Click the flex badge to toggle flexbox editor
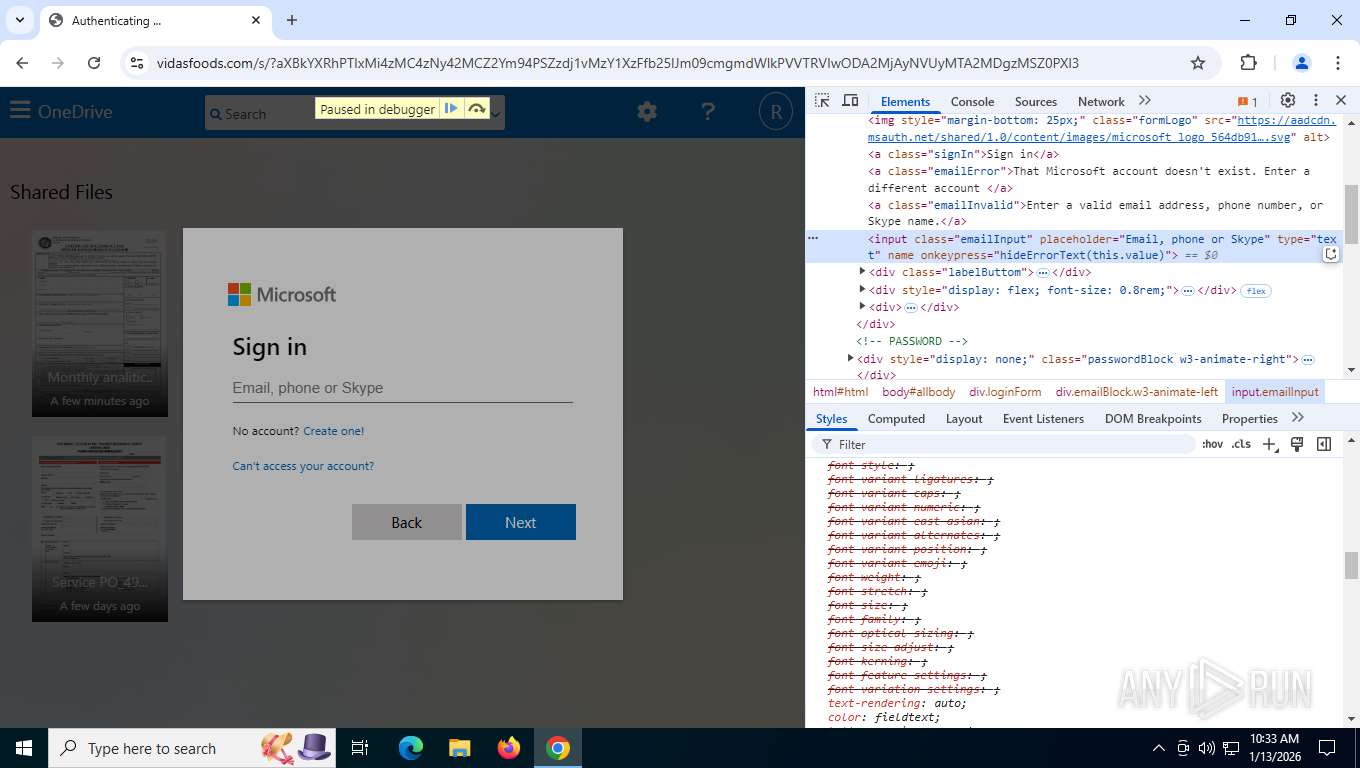1360x768 pixels. click(1256, 291)
